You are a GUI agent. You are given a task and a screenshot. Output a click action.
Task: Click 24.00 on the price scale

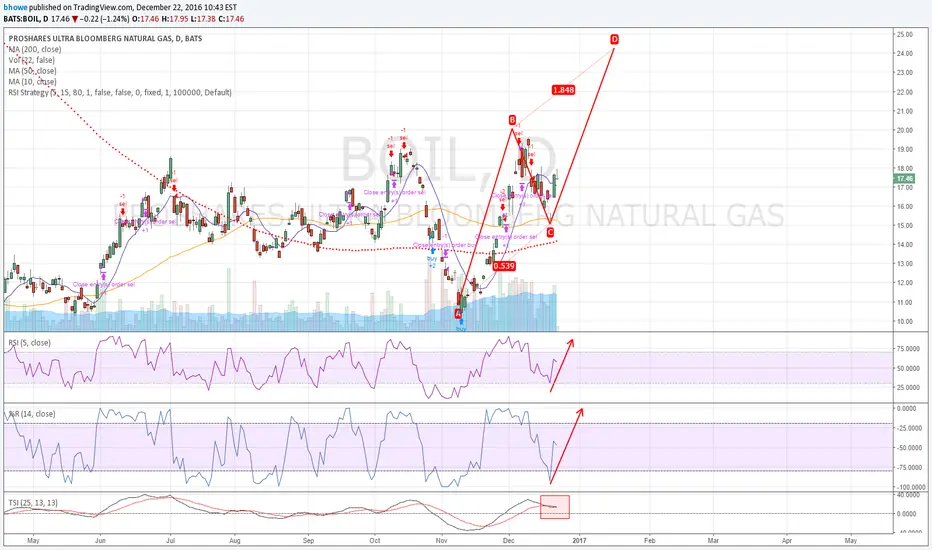pyautogui.click(x=905, y=54)
